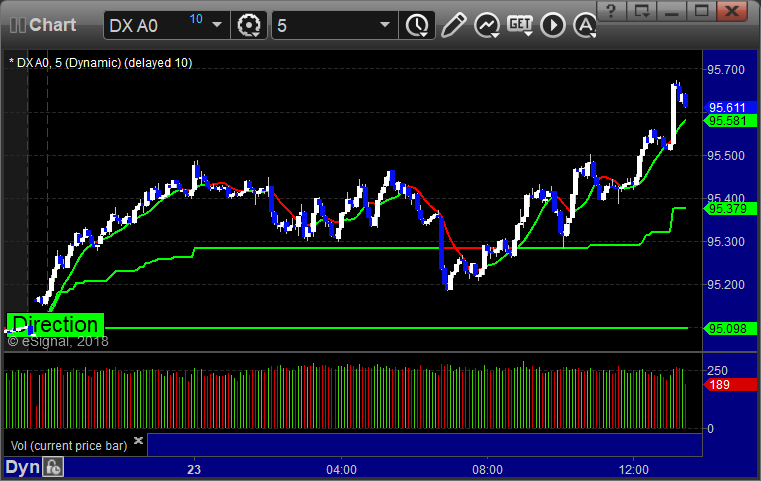This screenshot has width=761, height=481.
Task: Click the GET data button icon
Action: [x=520, y=24]
